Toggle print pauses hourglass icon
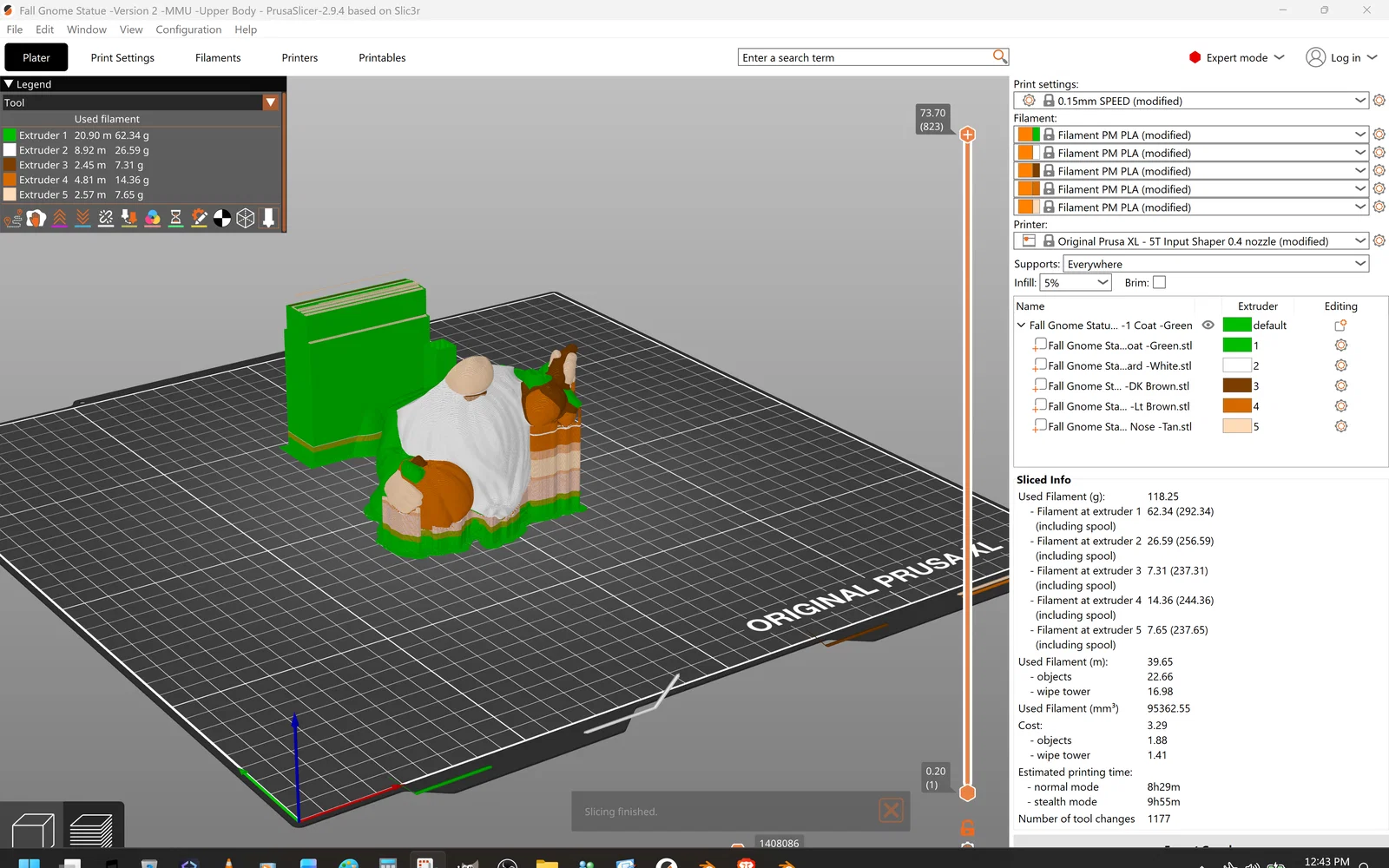This screenshot has width=1389, height=868. coord(176,218)
